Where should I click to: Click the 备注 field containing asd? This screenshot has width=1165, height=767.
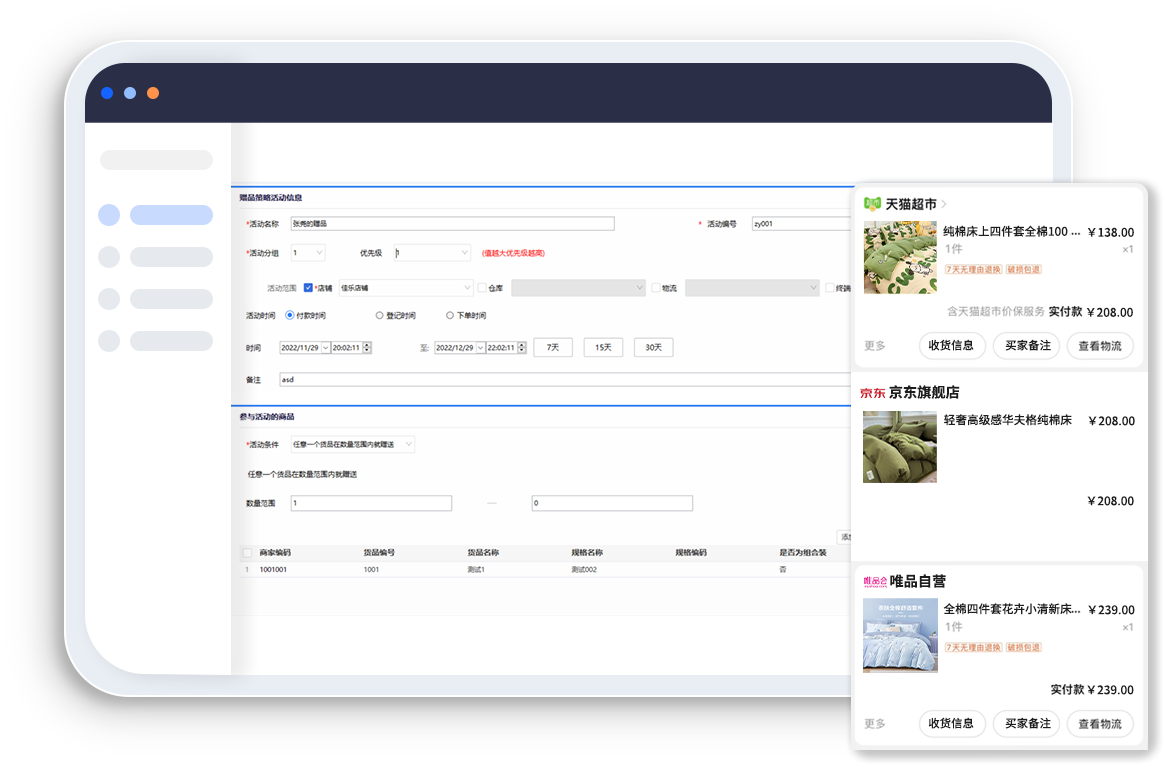(x=566, y=380)
